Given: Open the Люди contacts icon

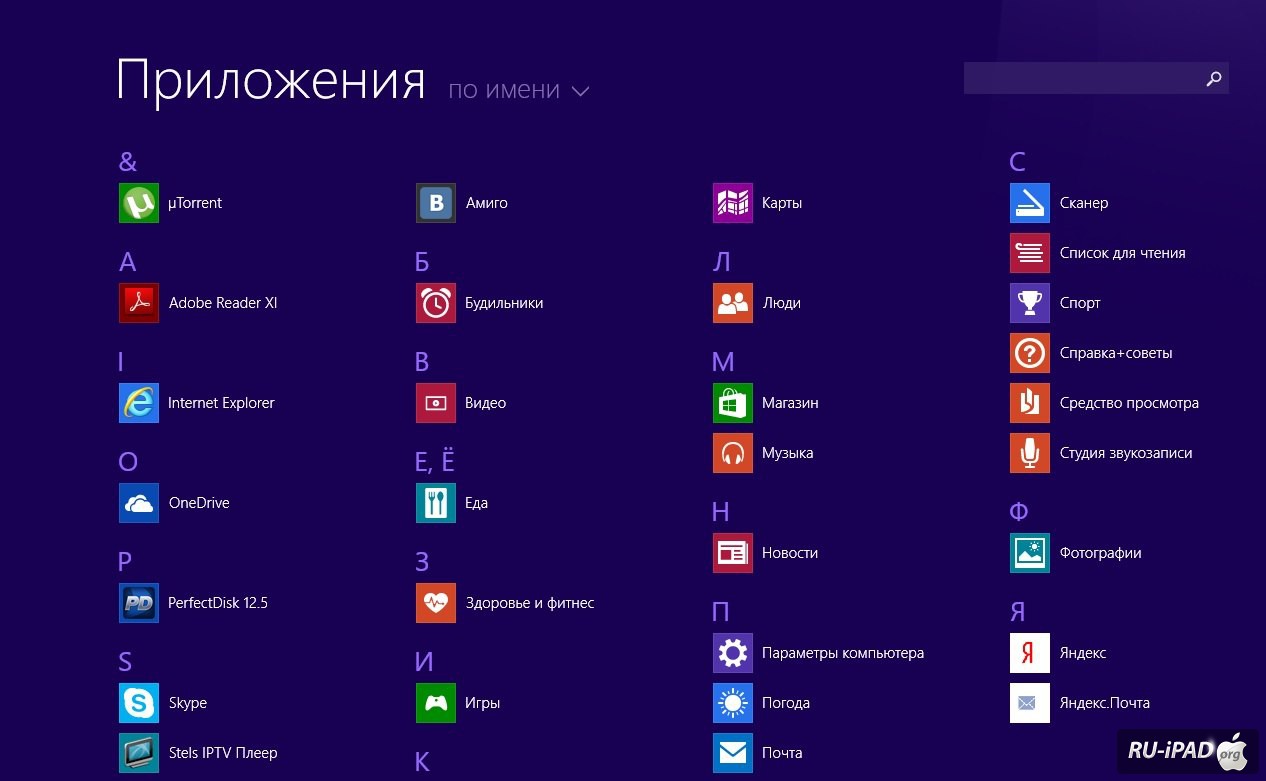Looking at the screenshot, I should [733, 303].
